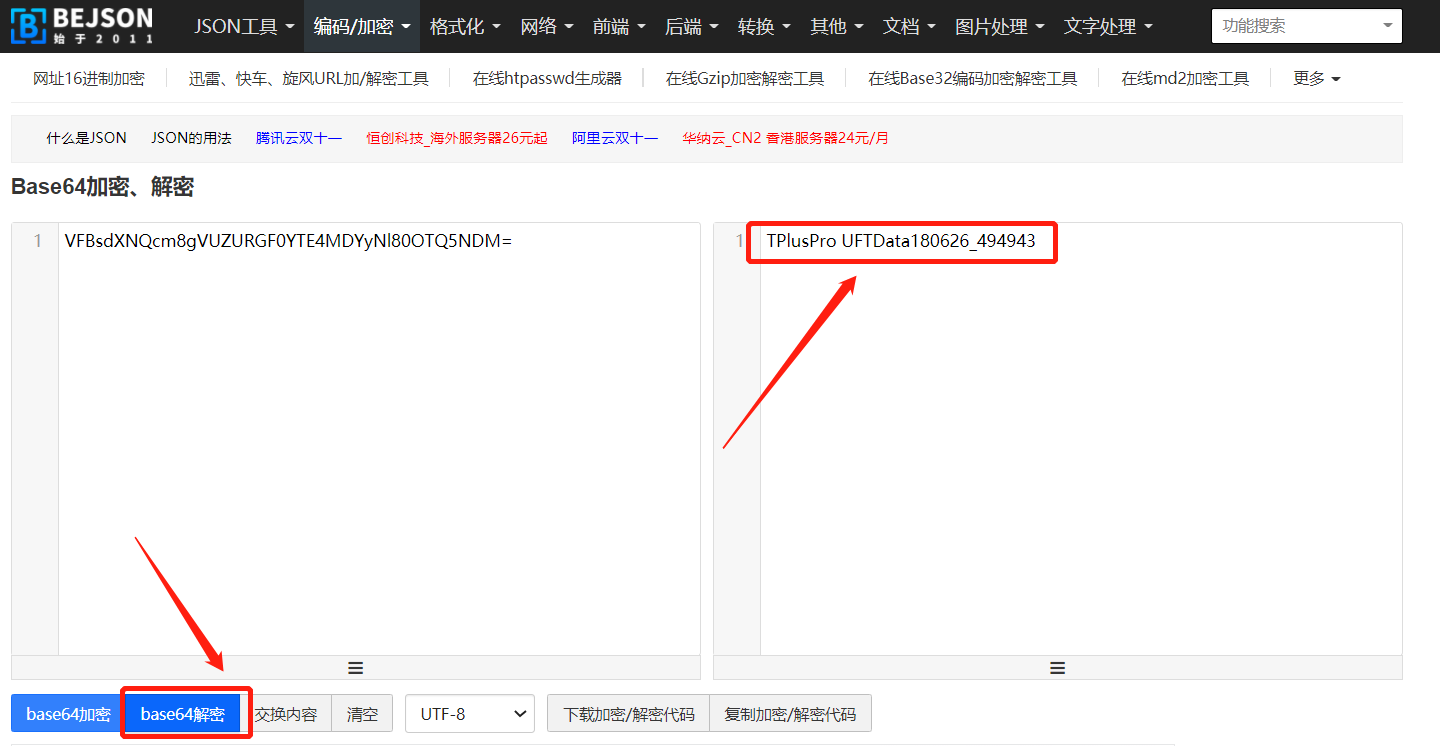Click the 交换内容 button
This screenshot has height=746, width=1440.
[286, 714]
